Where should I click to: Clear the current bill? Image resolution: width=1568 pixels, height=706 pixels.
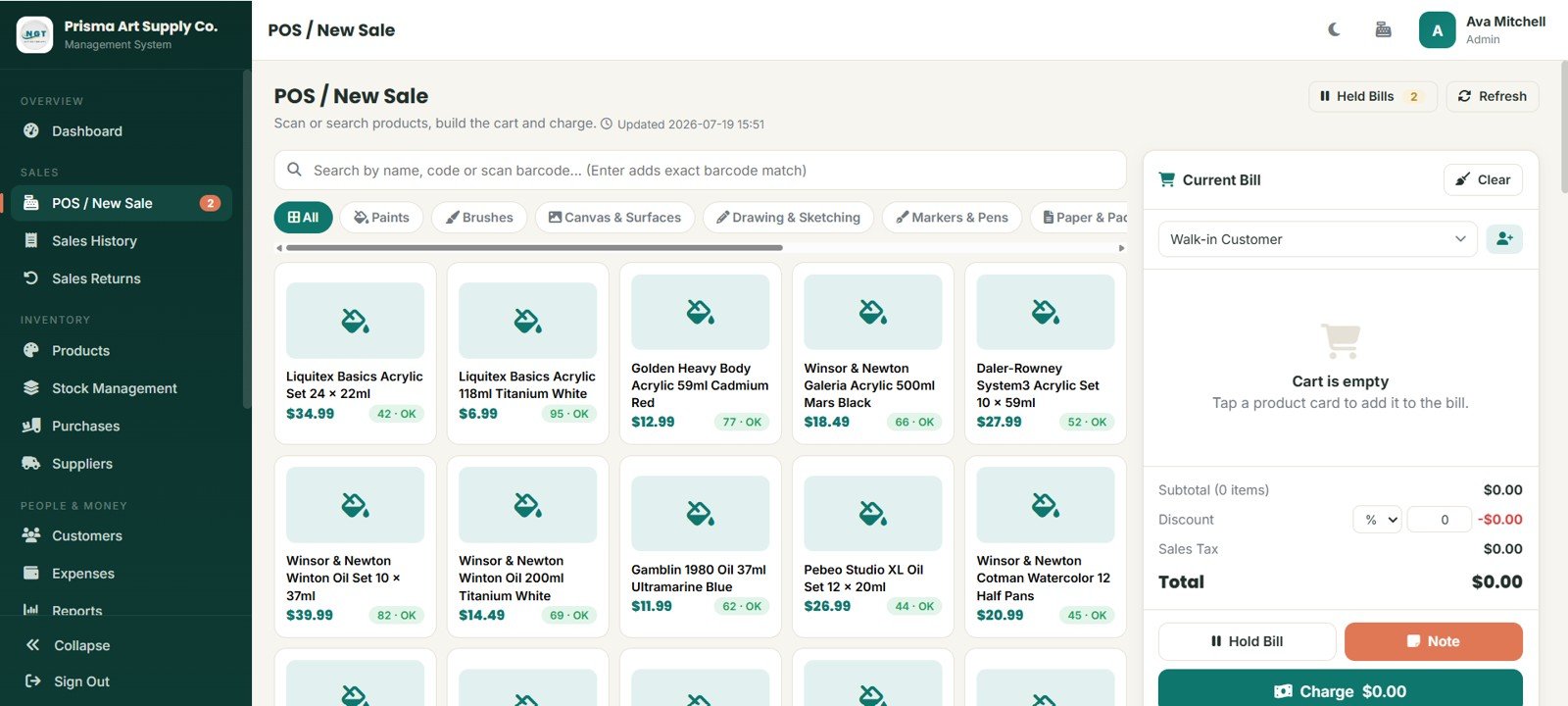tap(1483, 179)
